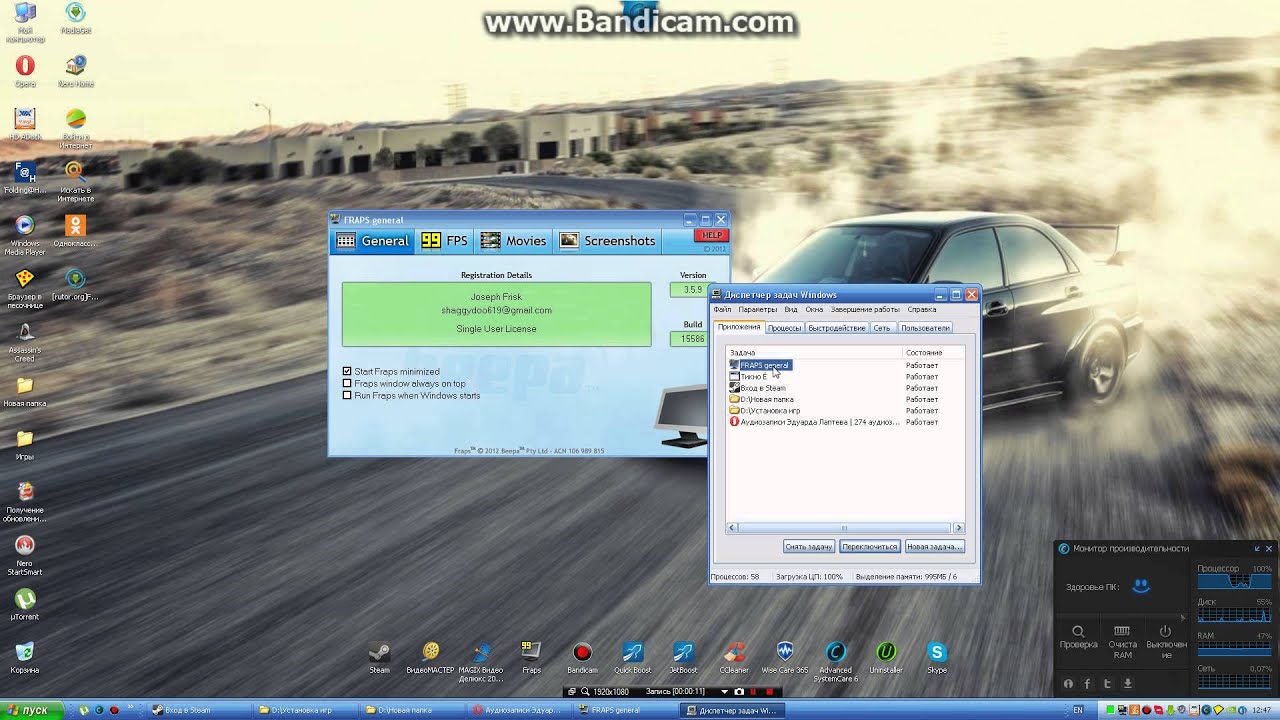Click Facebook icon in performance monitor
Viewport: 1280px width, 720px height.
tap(1088, 684)
